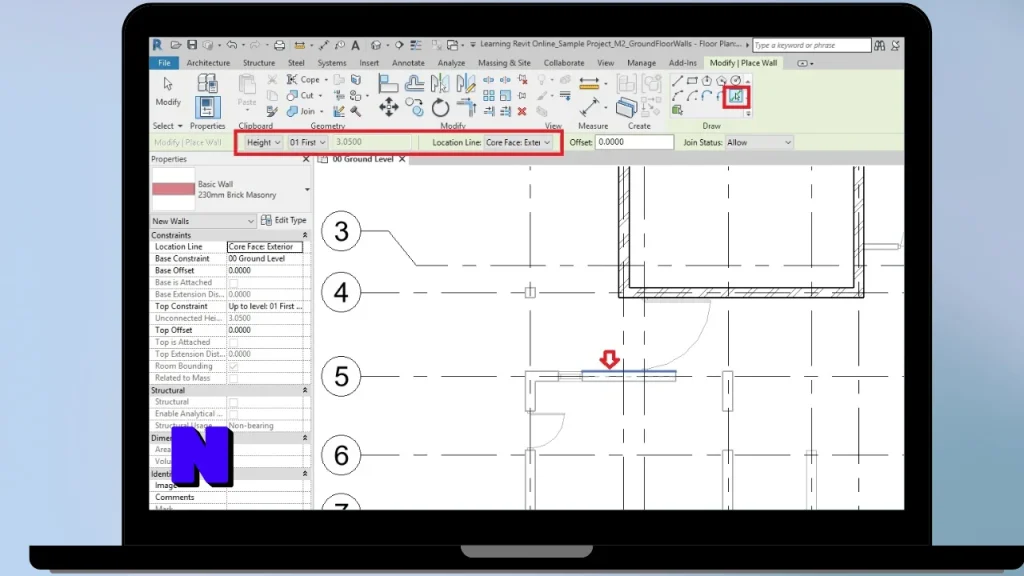Toggle the Properties palette button
This screenshot has width=1024, height=576.
[208, 108]
